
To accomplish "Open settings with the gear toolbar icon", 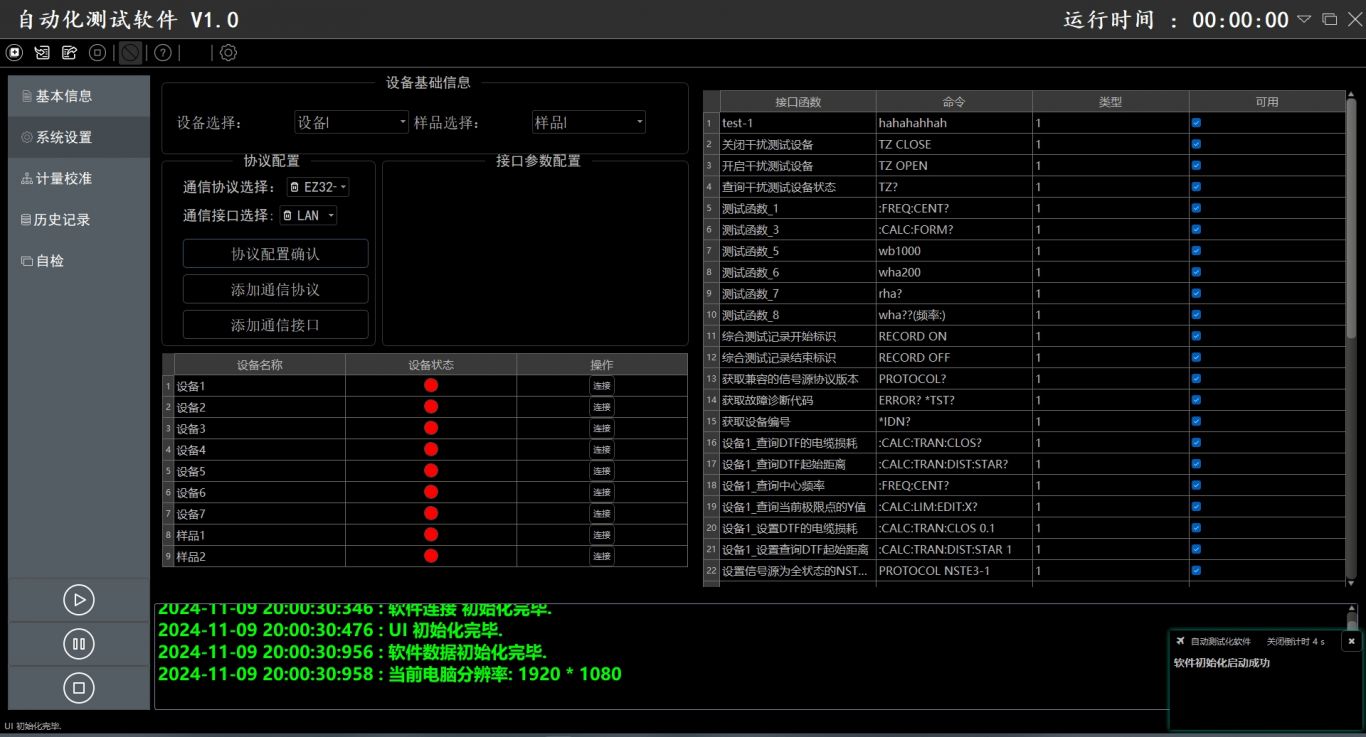I will click(x=228, y=53).
